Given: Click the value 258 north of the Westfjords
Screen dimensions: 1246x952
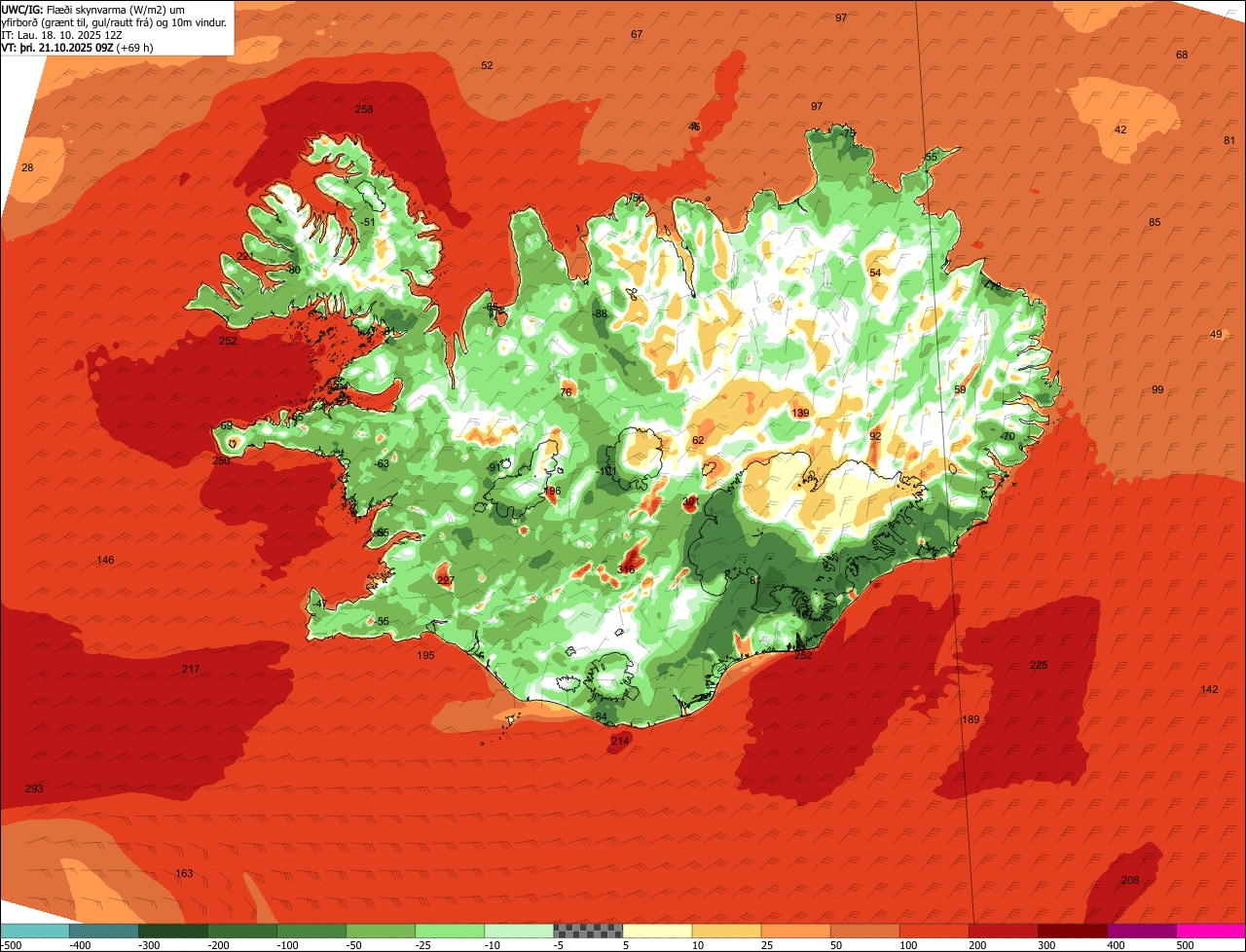Looking at the screenshot, I should (364, 110).
